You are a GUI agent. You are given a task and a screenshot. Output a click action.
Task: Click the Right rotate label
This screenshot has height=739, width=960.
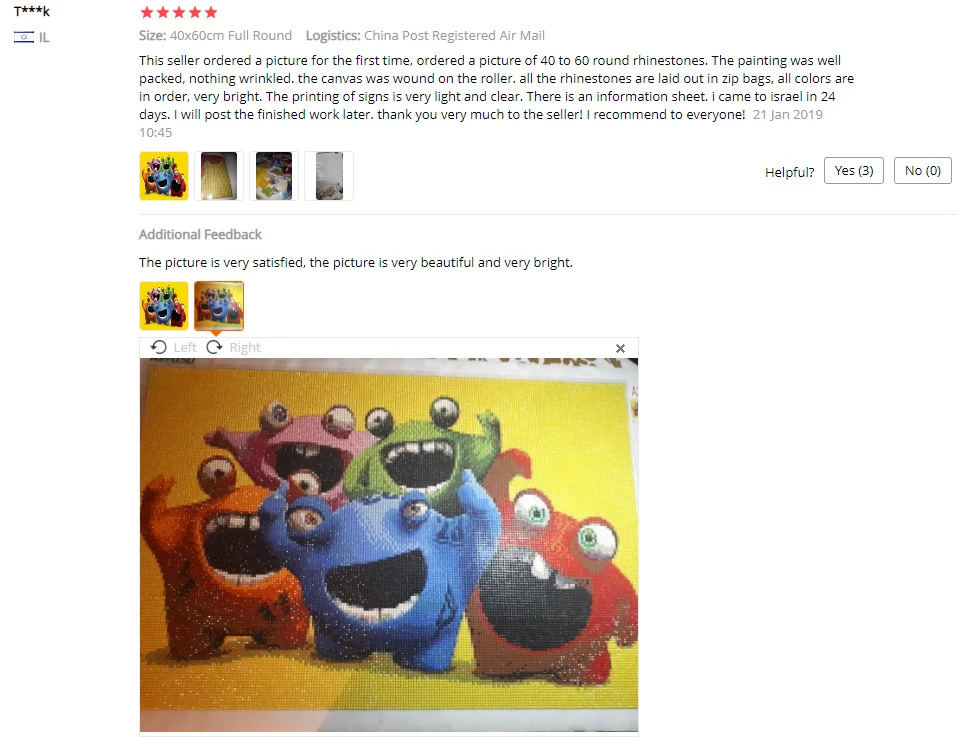245,348
